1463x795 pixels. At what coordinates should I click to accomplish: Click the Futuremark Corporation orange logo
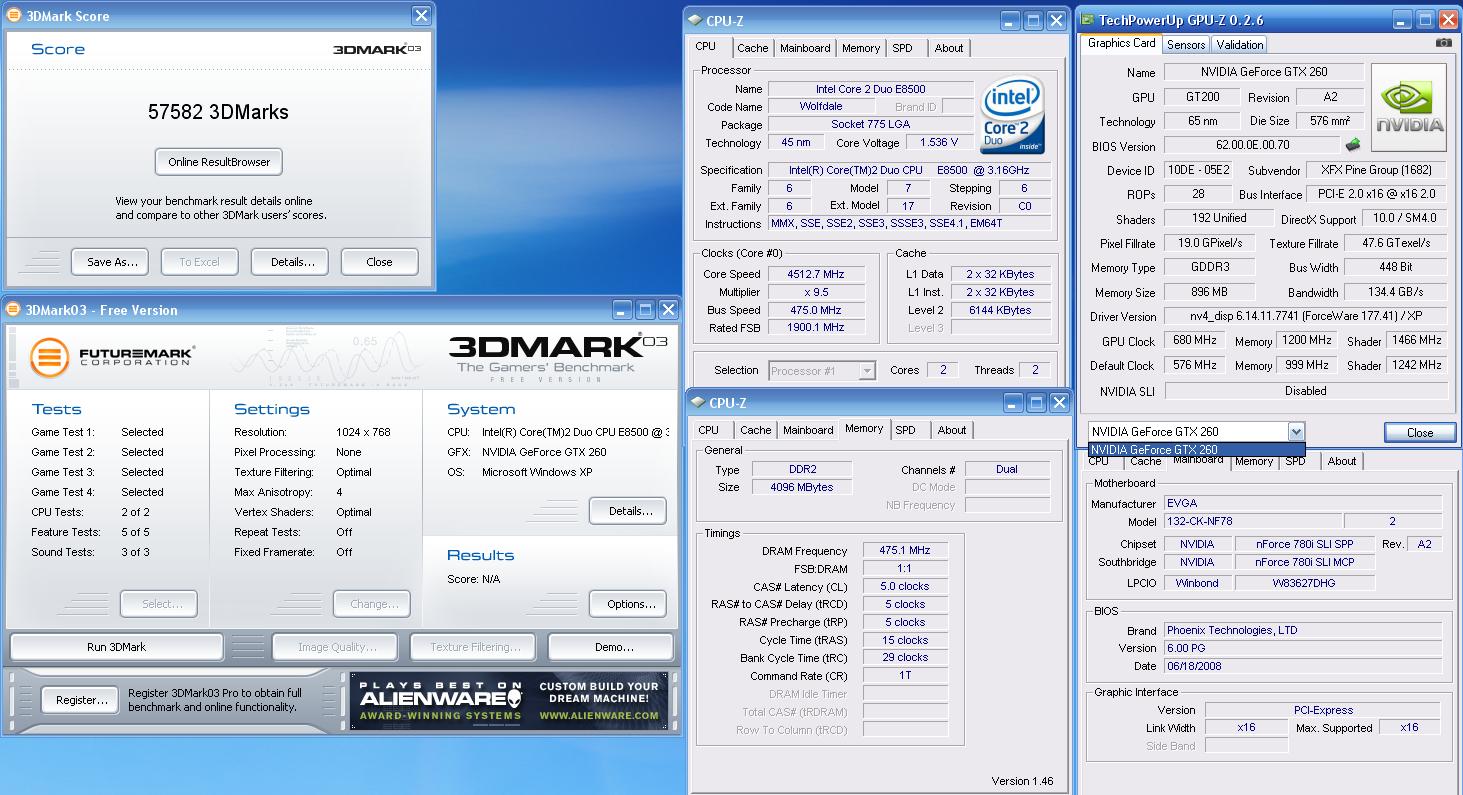tap(50, 359)
